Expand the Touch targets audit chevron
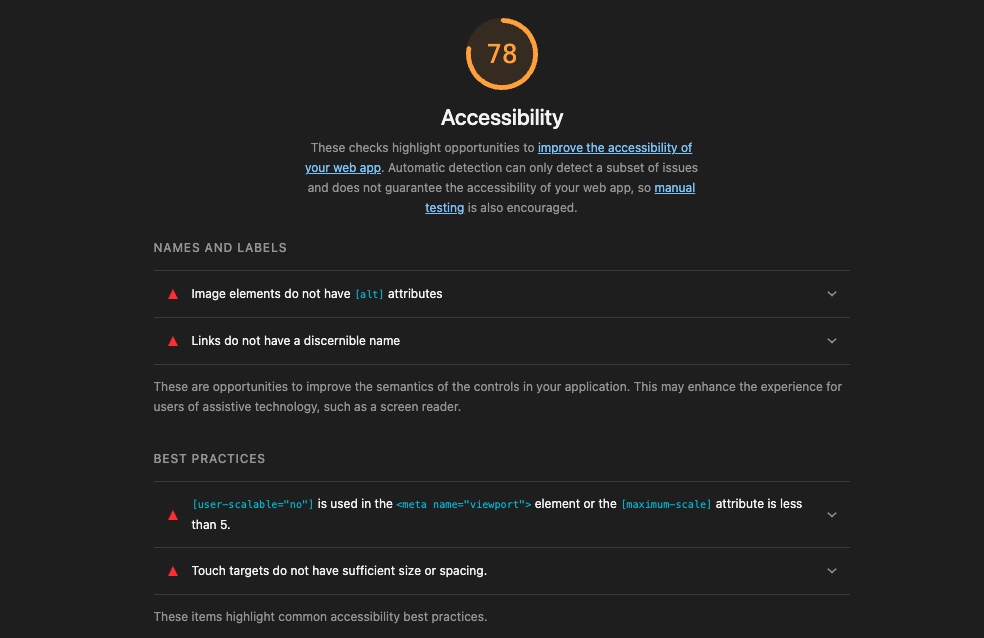Image resolution: width=984 pixels, height=638 pixels. pyautogui.click(x=832, y=571)
